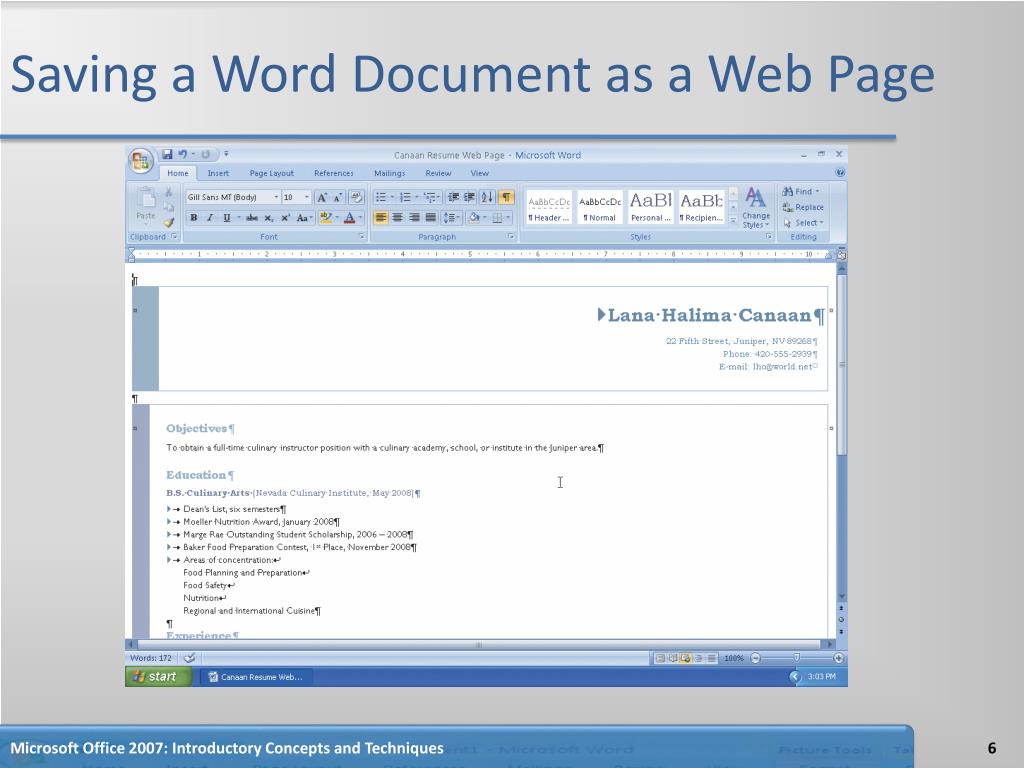This screenshot has width=1024, height=768.
Task: Open Customize Quick Access Toolbar arrow
Action: point(226,154)
